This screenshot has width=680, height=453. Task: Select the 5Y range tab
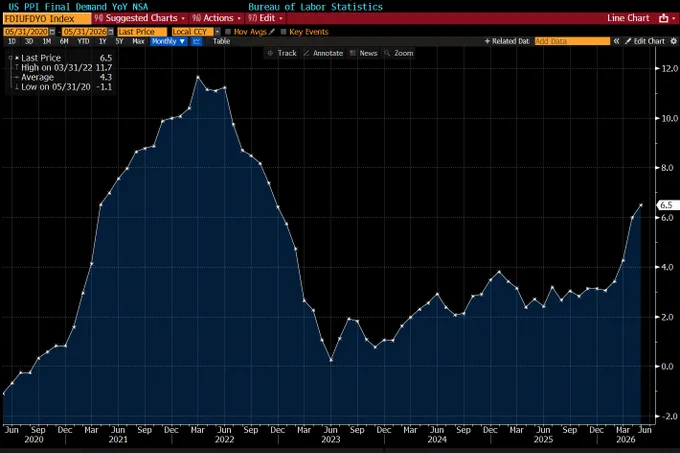click(119, 41)
